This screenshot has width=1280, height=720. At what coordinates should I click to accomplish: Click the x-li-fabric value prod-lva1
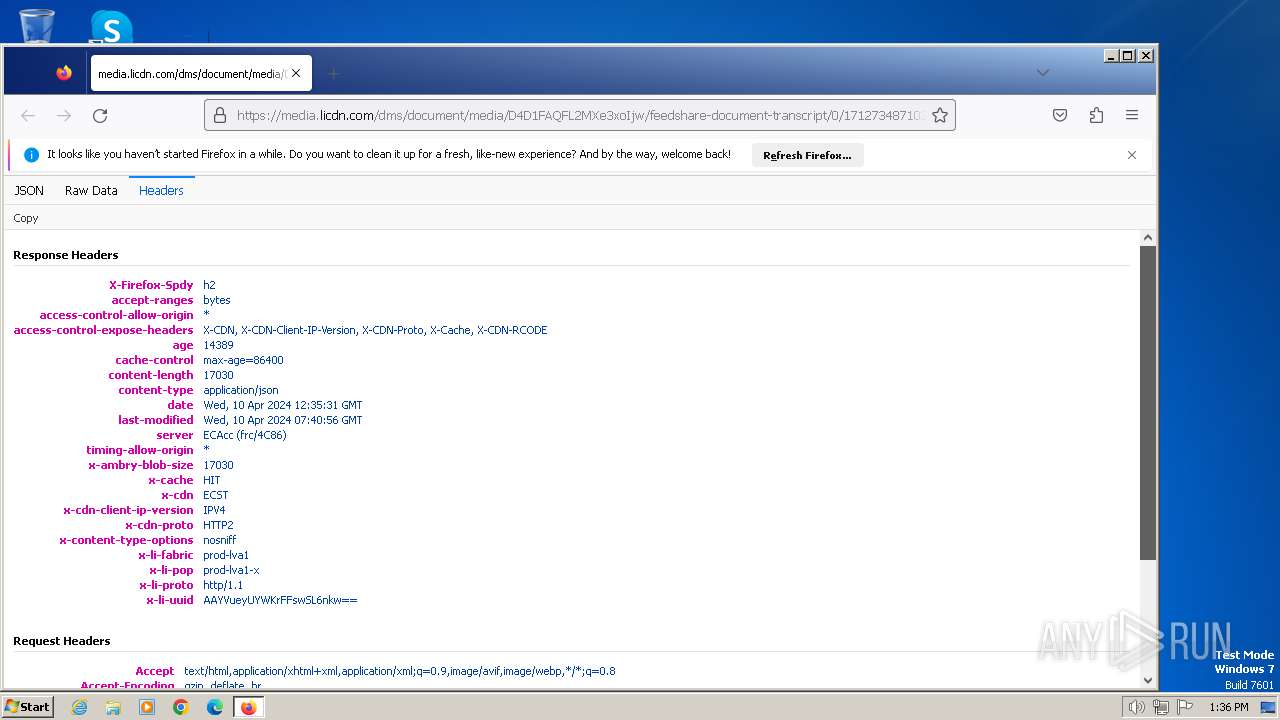(x=226, y=555)
